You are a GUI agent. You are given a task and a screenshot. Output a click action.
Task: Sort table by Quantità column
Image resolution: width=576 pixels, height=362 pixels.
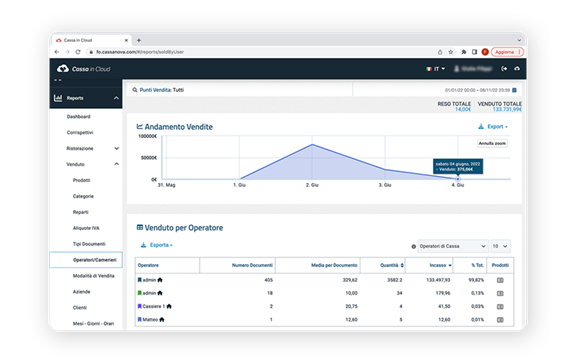point(392,265)
